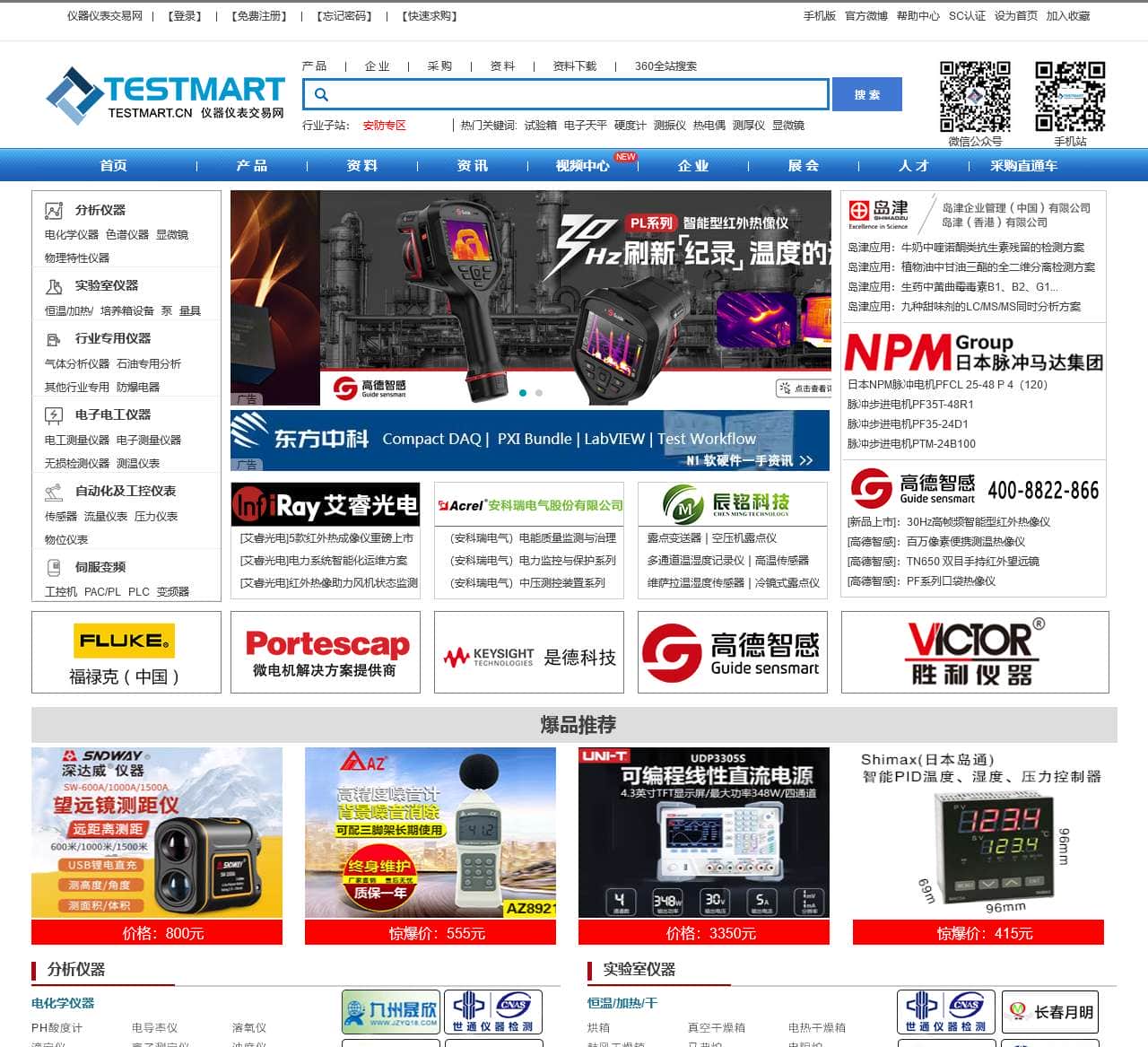
Task: Click the 自动化及工控仪表 category icon
Action: click(x=54, y=491)
